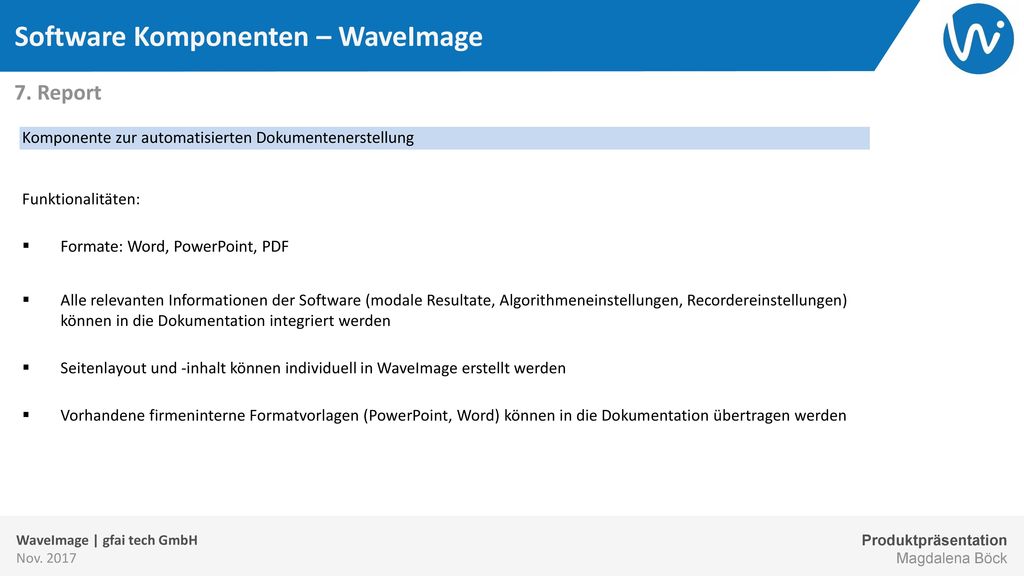Click the 7. Report subtitle
This screenshot has height=576, width=1024.
click(x=57, y=93)
